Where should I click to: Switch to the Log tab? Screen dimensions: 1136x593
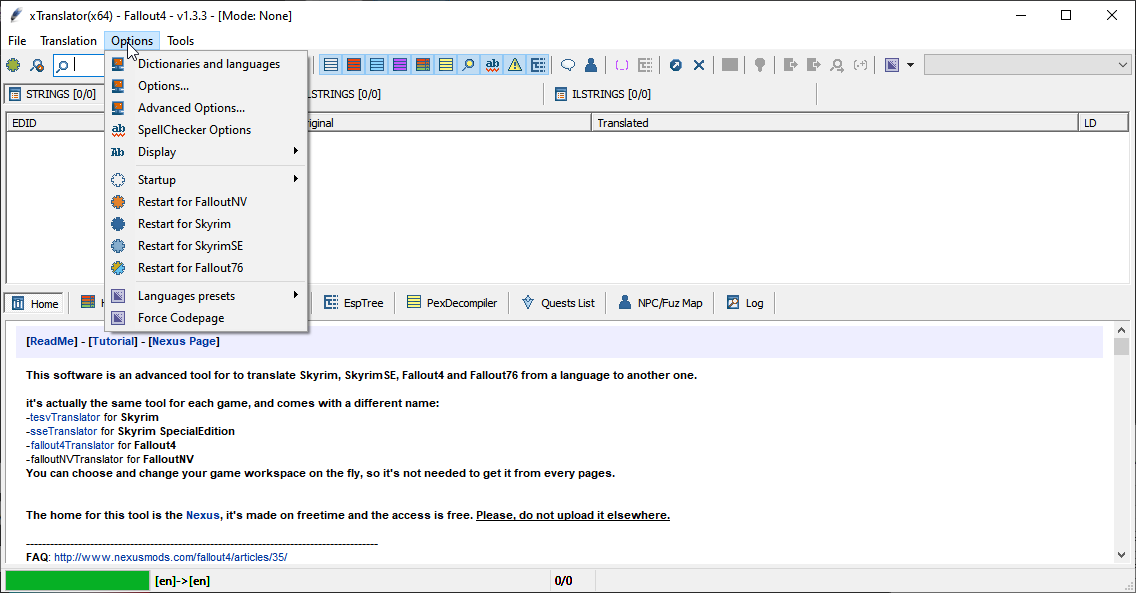click(x=745, y=303)
